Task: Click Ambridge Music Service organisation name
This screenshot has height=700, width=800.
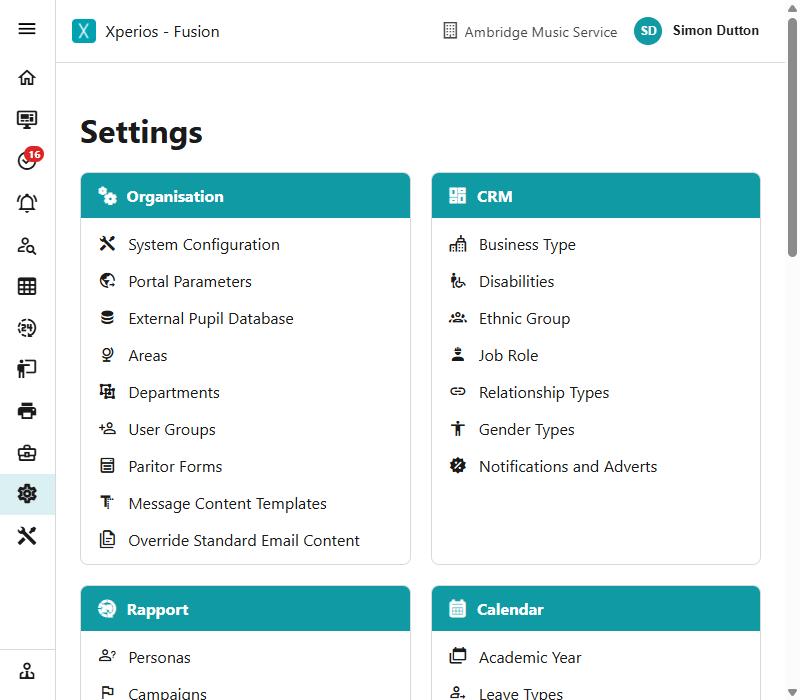Action: point(540,32)
